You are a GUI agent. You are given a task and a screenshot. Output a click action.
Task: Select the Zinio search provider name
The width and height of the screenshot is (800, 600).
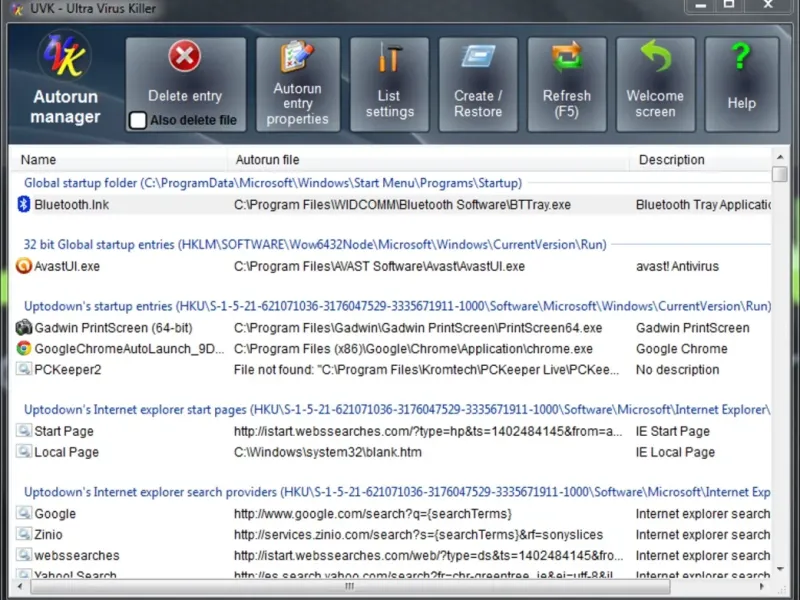coord(48,535)
